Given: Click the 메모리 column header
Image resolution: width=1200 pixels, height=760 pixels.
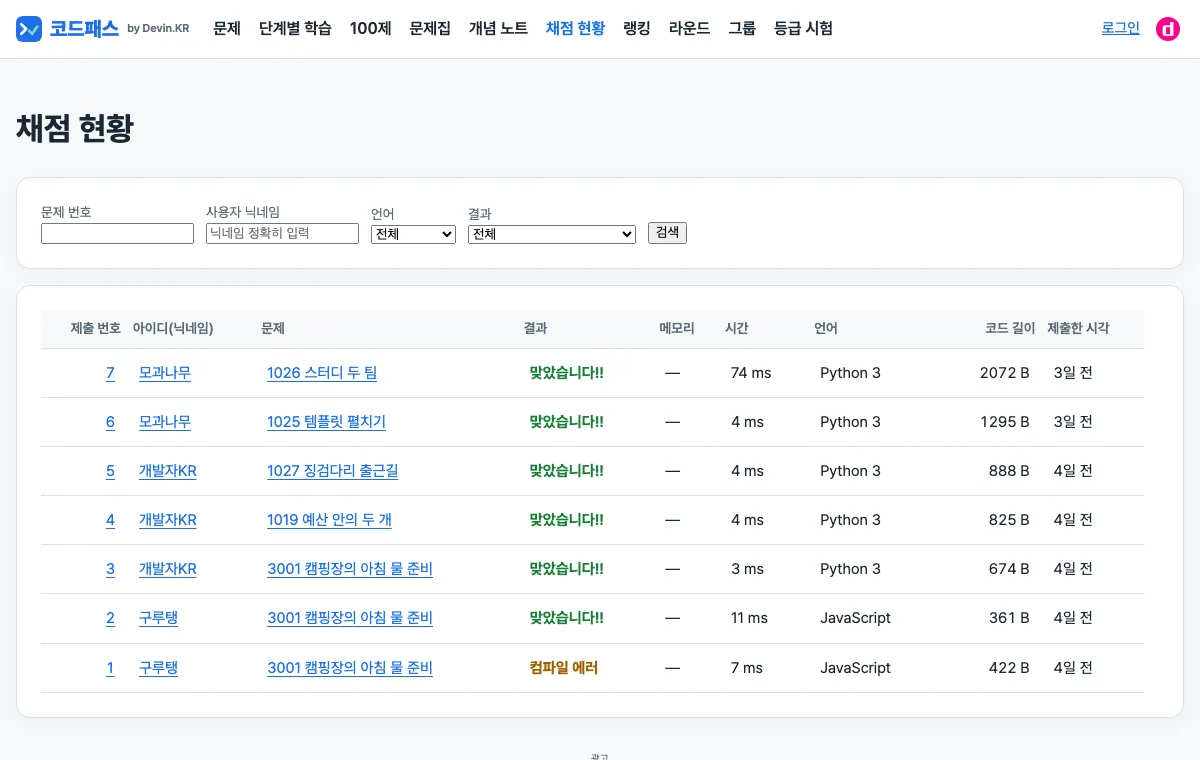Looking at the screenshot, I should 677,328.
